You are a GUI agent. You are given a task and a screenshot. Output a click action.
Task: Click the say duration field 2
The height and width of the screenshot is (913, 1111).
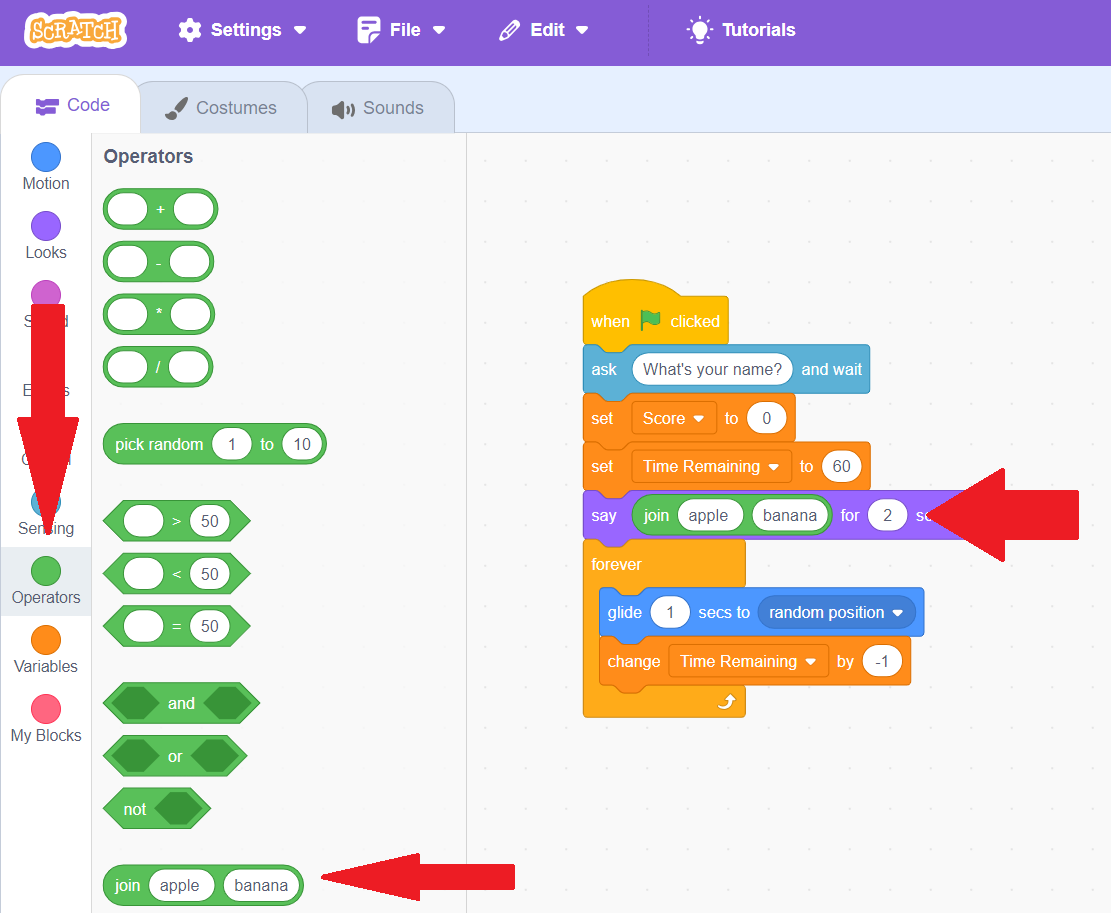[887, 516]
